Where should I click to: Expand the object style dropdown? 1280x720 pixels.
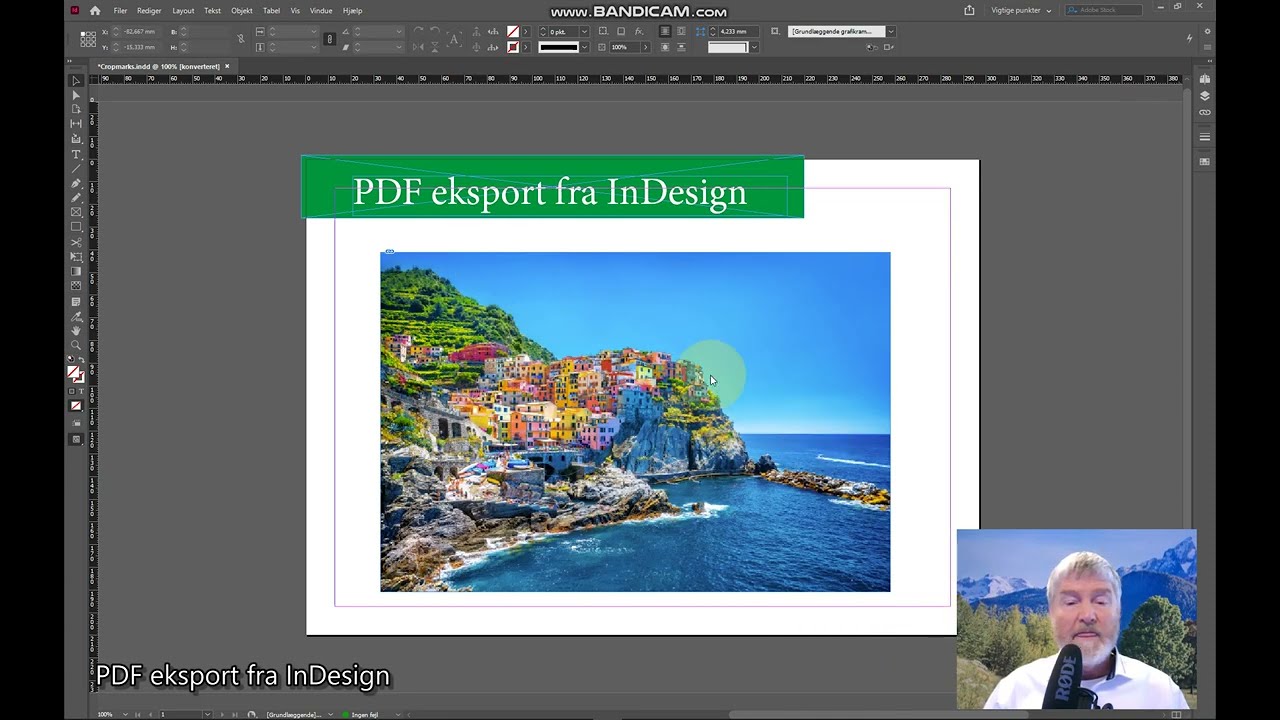[891, 32]
